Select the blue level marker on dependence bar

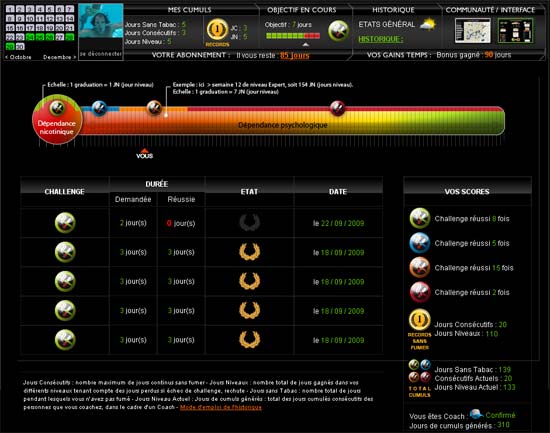pos(99,108)
